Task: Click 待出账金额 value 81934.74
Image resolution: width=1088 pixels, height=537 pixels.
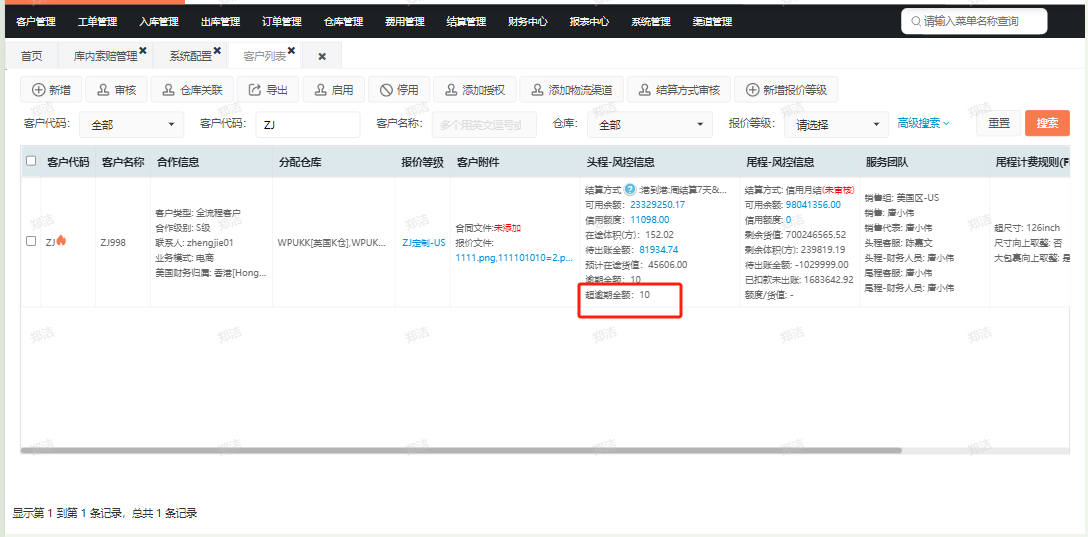Action: (658, 249)
